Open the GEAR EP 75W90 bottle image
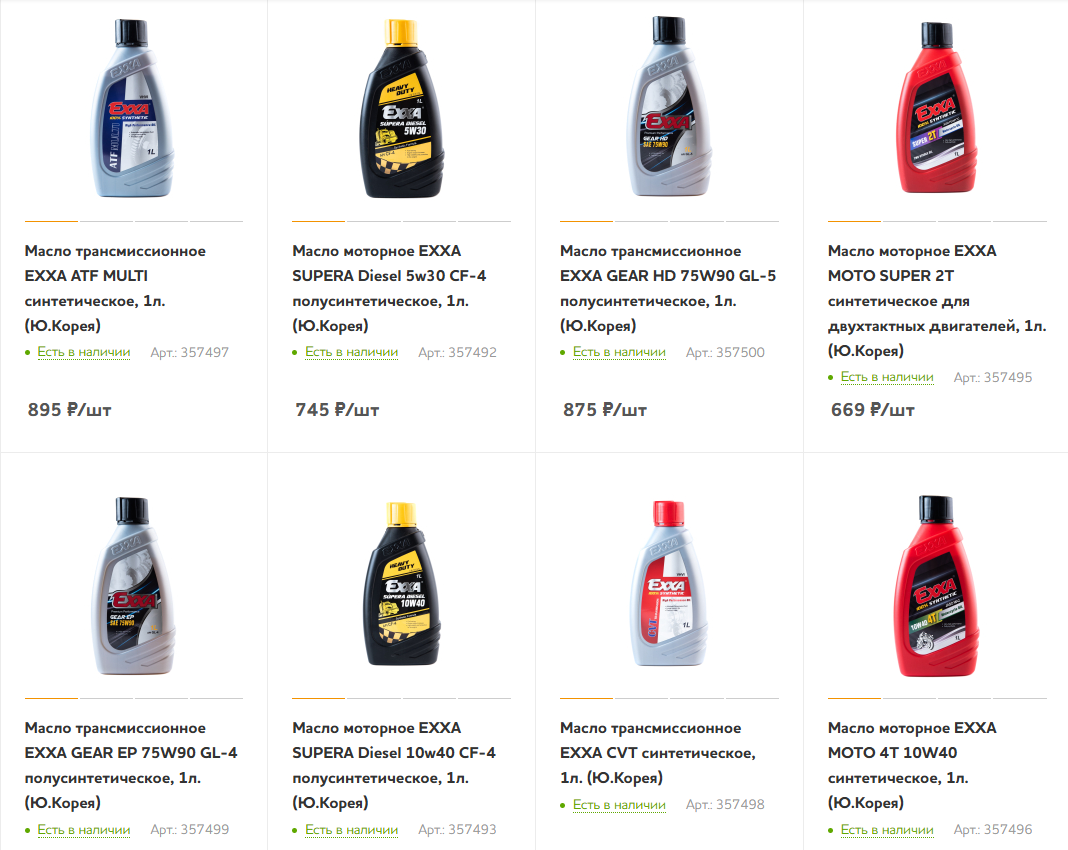 (x=133, y=585)
